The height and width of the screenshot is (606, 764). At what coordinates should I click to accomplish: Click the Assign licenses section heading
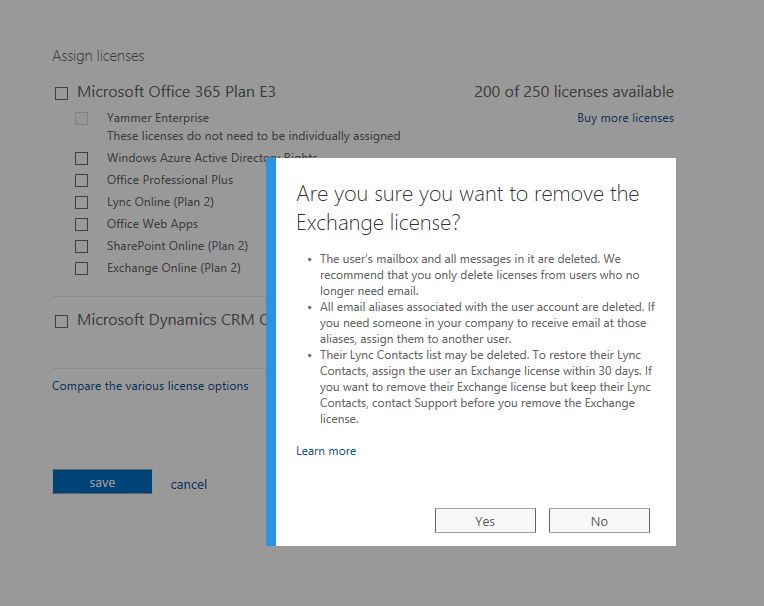coord(98,56)
